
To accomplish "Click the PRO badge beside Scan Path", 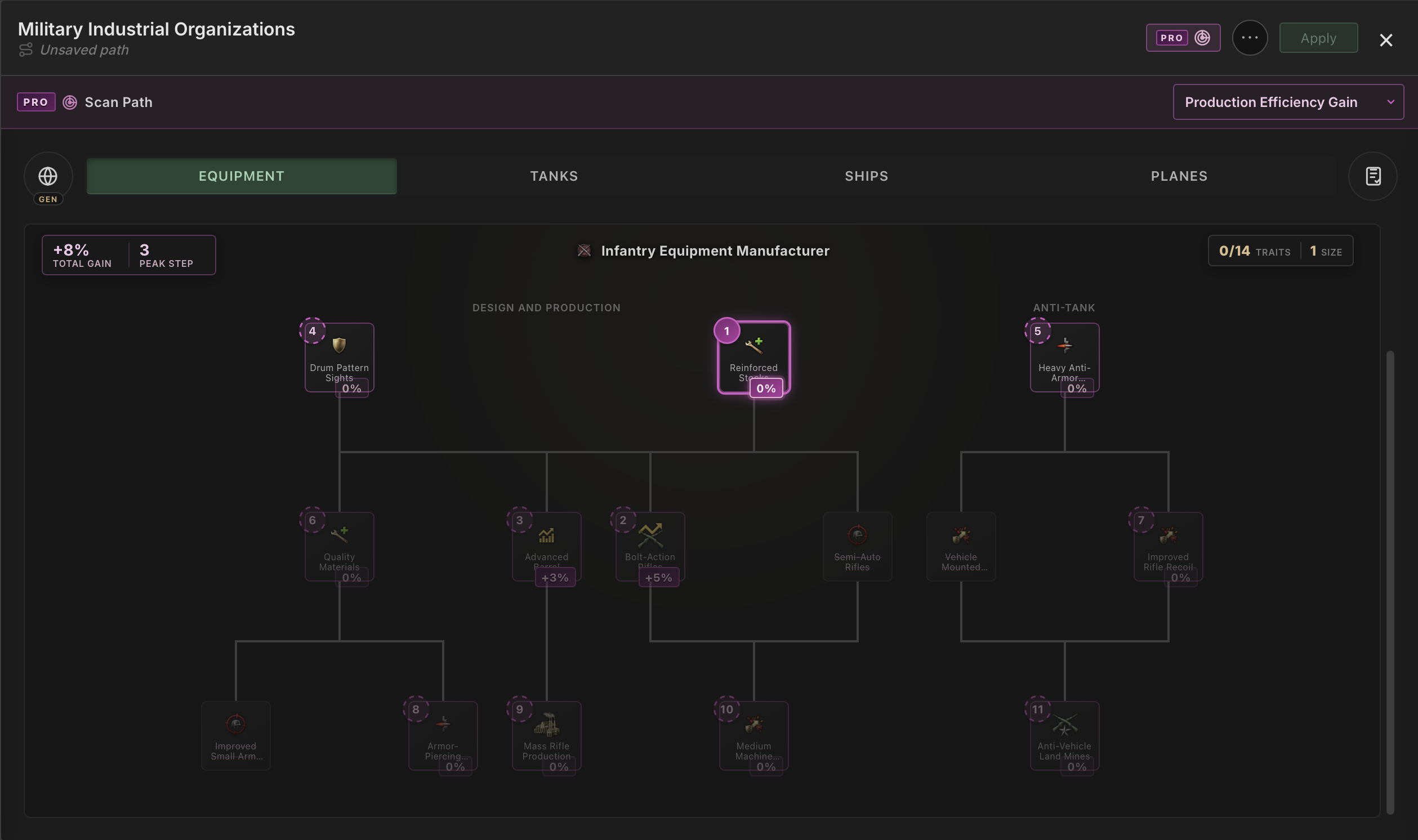I will pyautogui.click(x=36, y=102).
